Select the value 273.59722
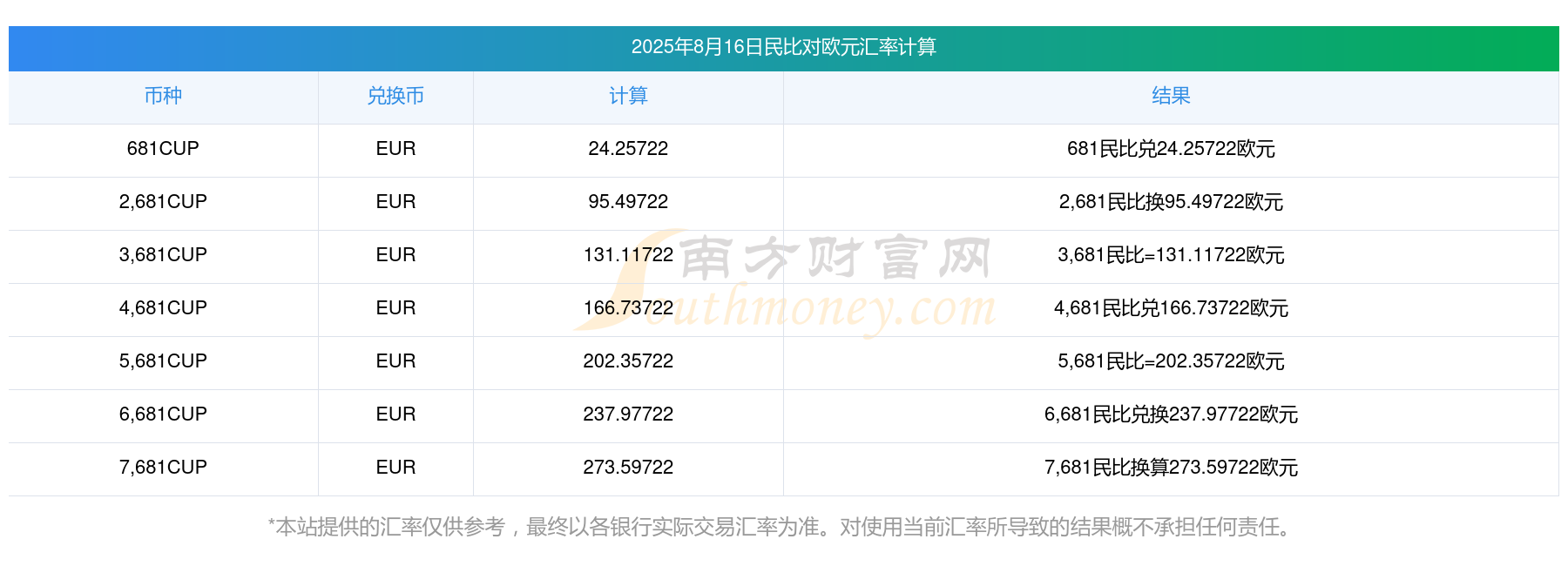This screenshot has height=566, width=1568. (x=628, y=468)
